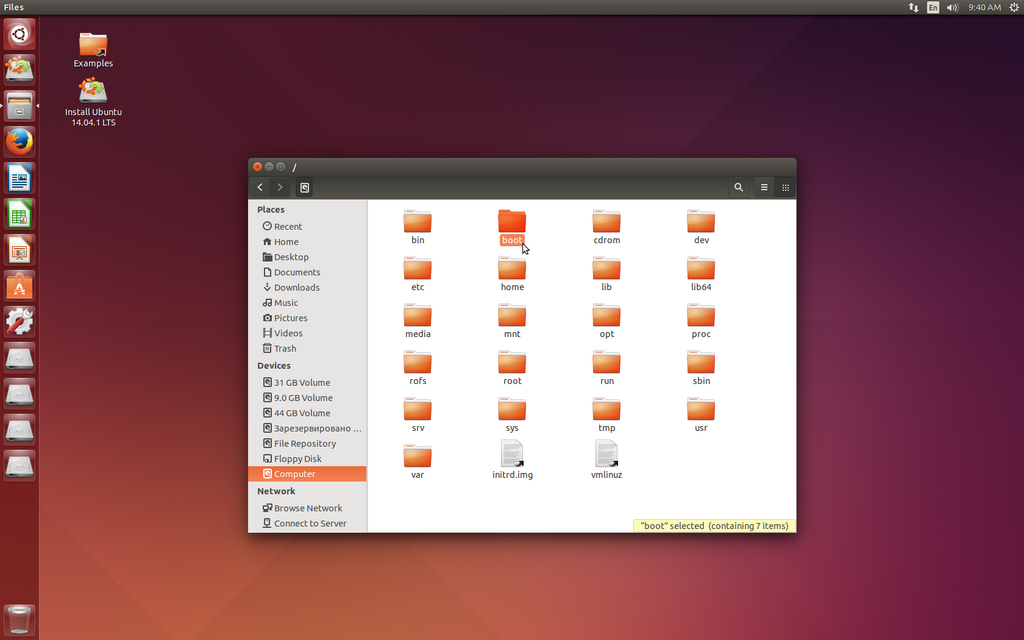Screen dimensions: 1024x640
Task: Click the forward navigation arrow
Action: [280, 187]
